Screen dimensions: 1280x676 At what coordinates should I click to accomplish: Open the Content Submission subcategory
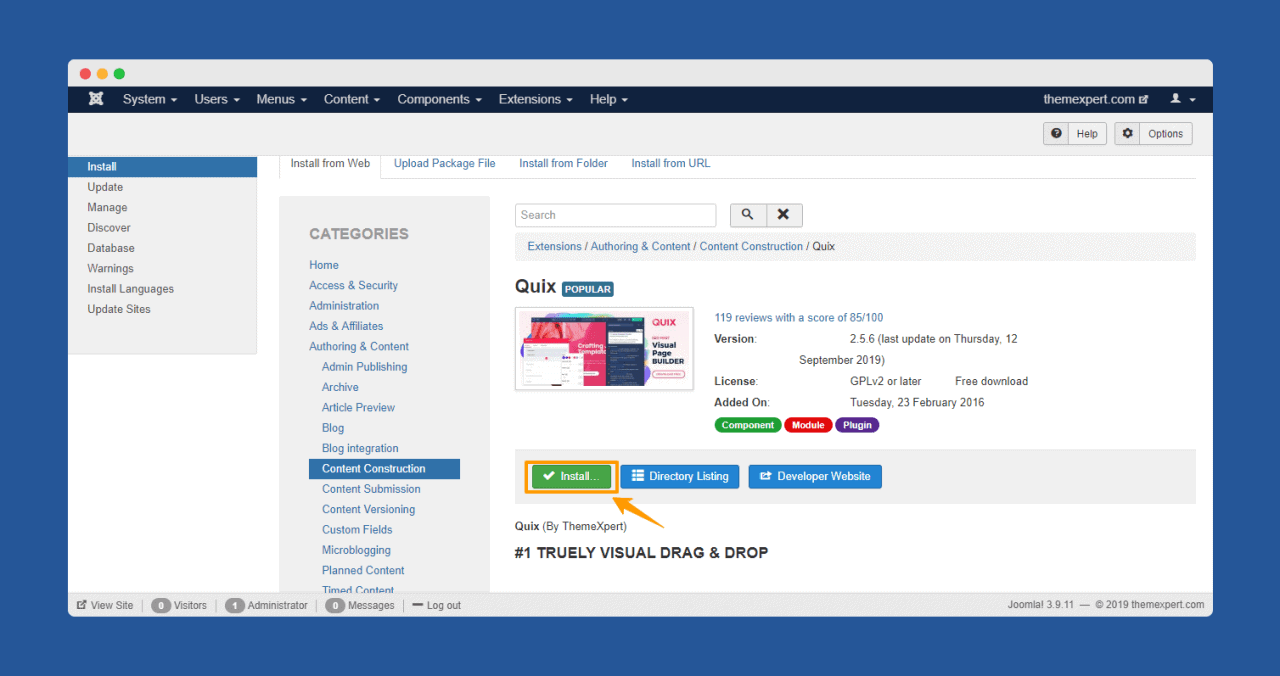pyautogui.click(x=371, y=489)
